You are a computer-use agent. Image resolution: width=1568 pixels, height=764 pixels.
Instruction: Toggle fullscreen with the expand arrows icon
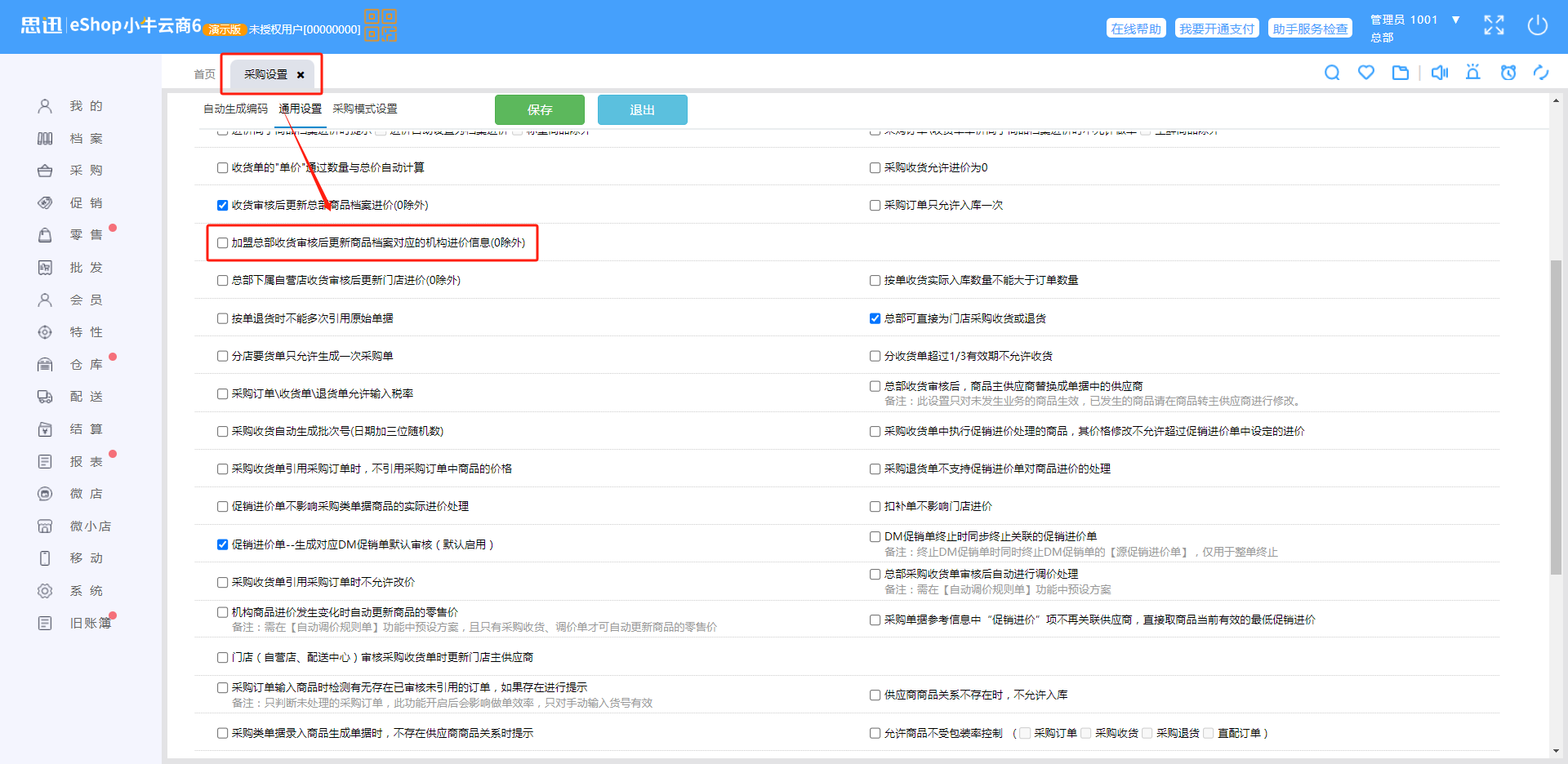1494,25
